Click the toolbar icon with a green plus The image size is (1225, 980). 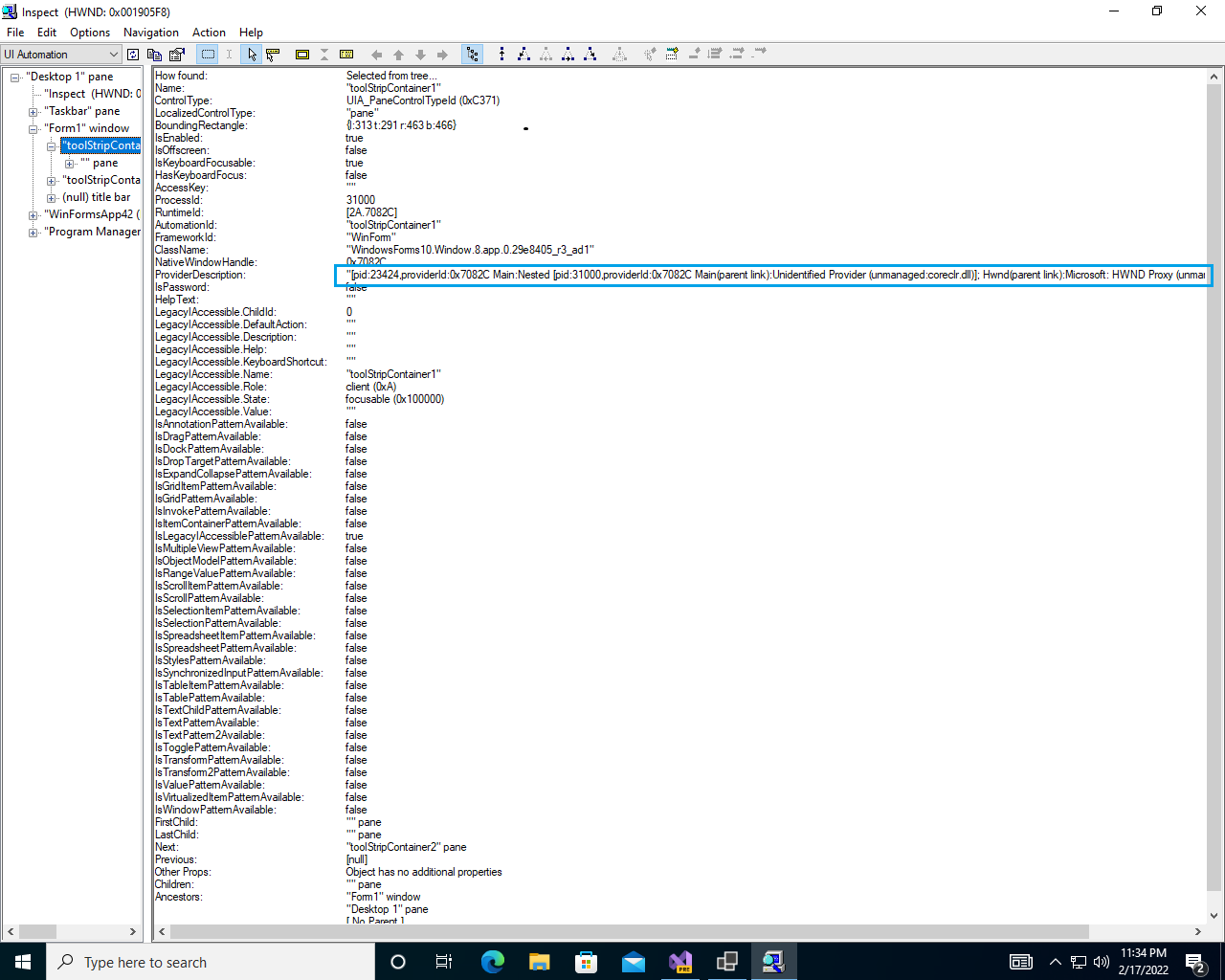pos(672,55)
